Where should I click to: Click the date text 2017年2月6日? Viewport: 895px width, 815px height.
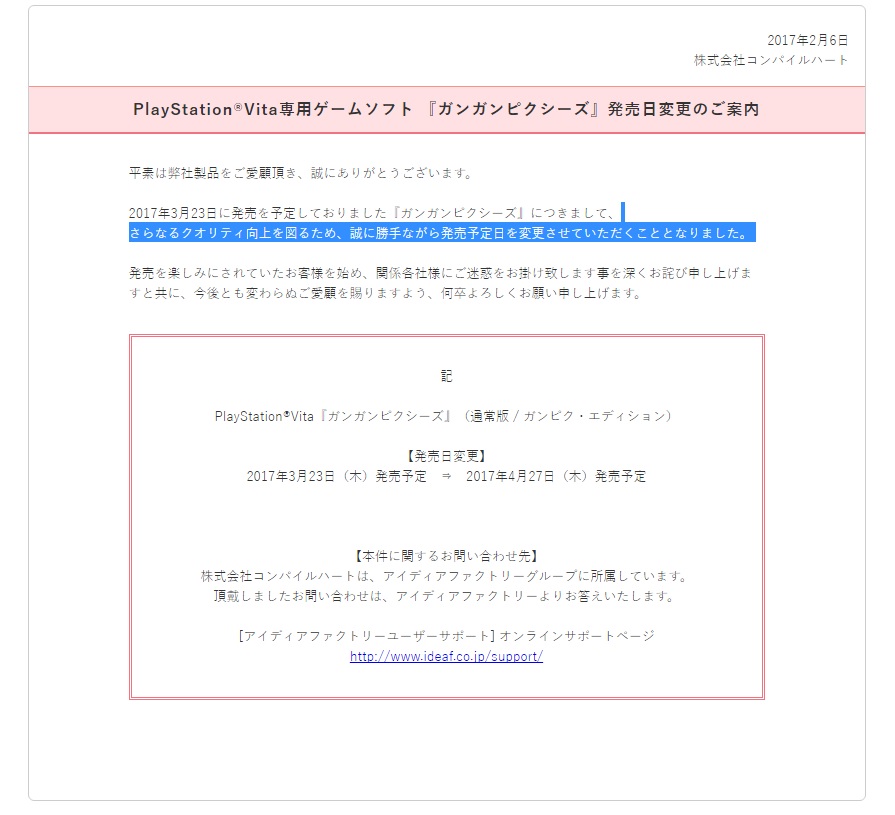(807, 40)
